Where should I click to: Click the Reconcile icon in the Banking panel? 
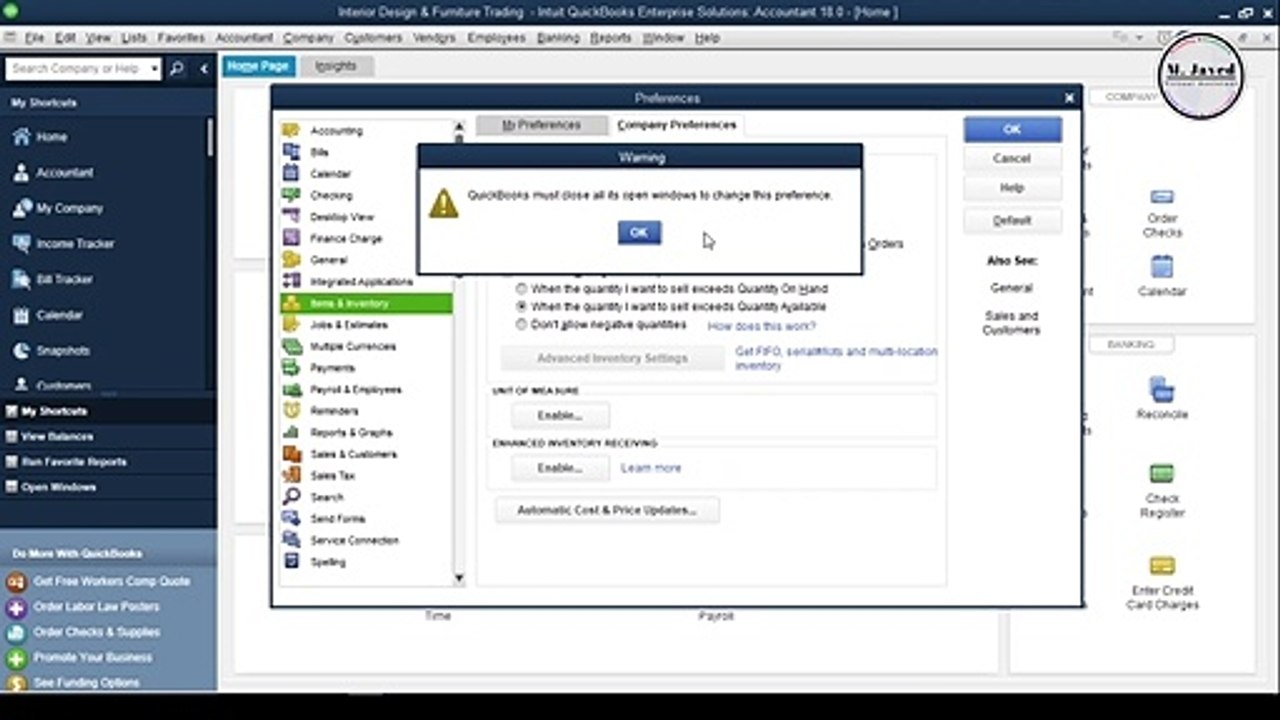pos(1162,389)
